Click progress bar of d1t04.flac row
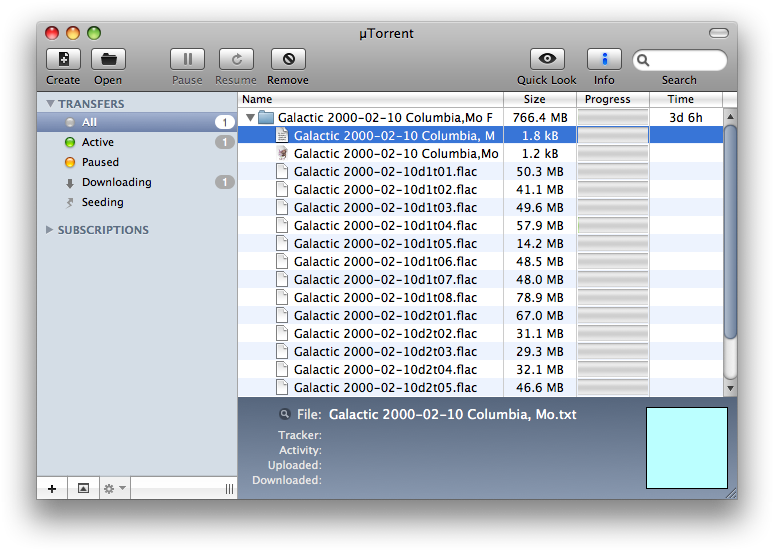The width and height of the screenshot is (773, 550). pyautogui.click(x=613, y=225)
